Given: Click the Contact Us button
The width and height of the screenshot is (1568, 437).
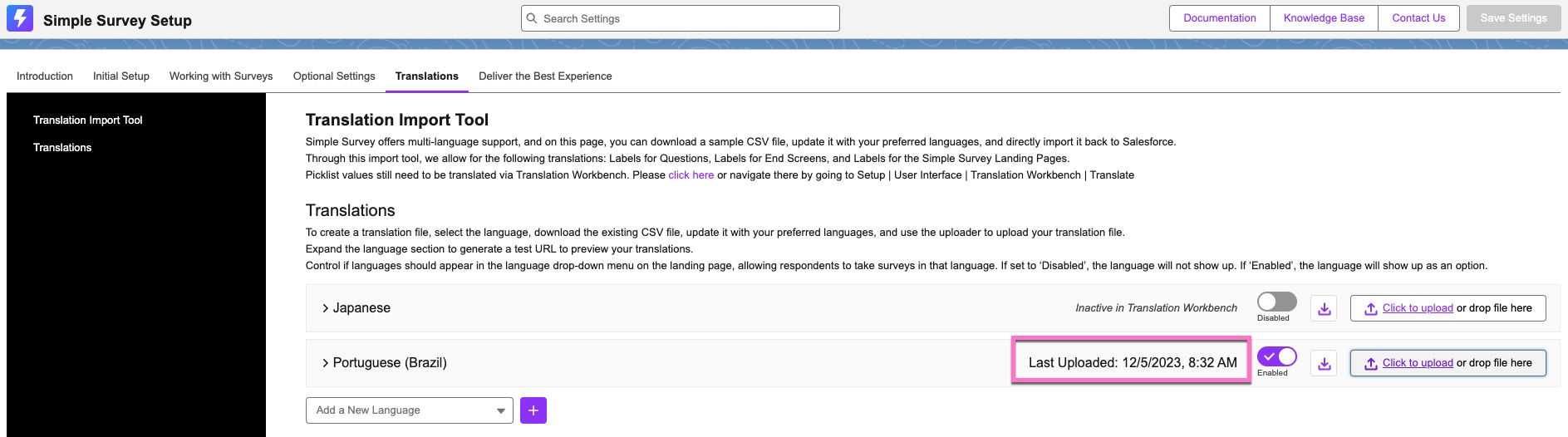Looking at the screenshot, I should [1418, 18].
